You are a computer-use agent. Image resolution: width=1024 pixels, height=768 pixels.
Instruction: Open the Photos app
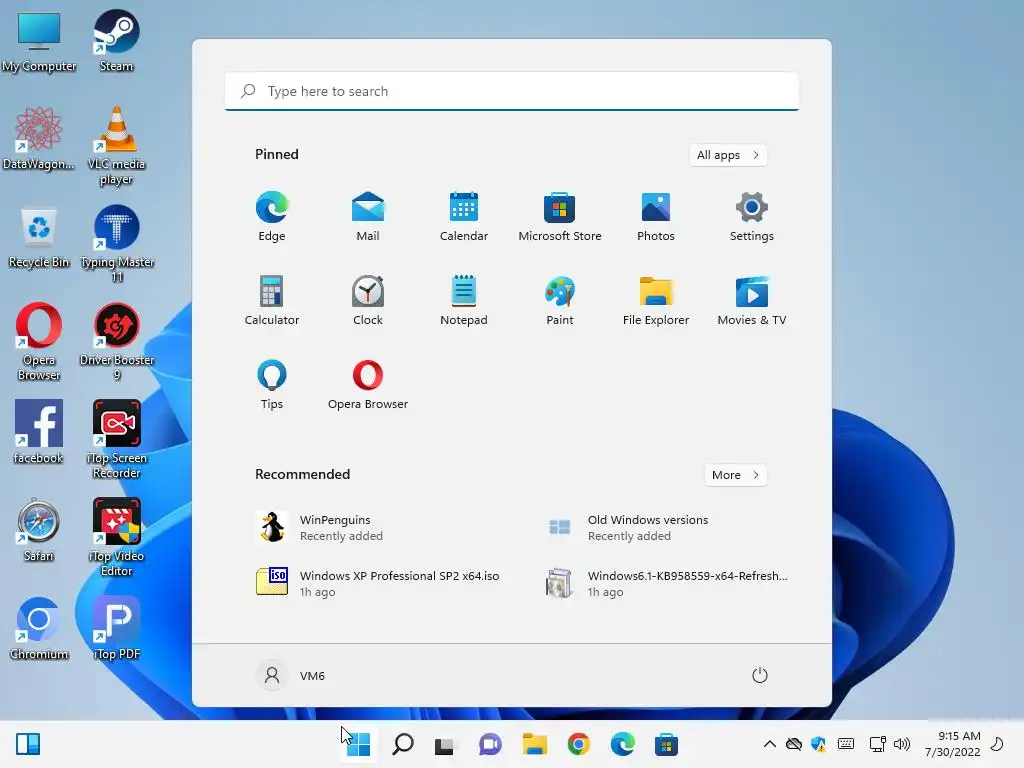[656, 216]
